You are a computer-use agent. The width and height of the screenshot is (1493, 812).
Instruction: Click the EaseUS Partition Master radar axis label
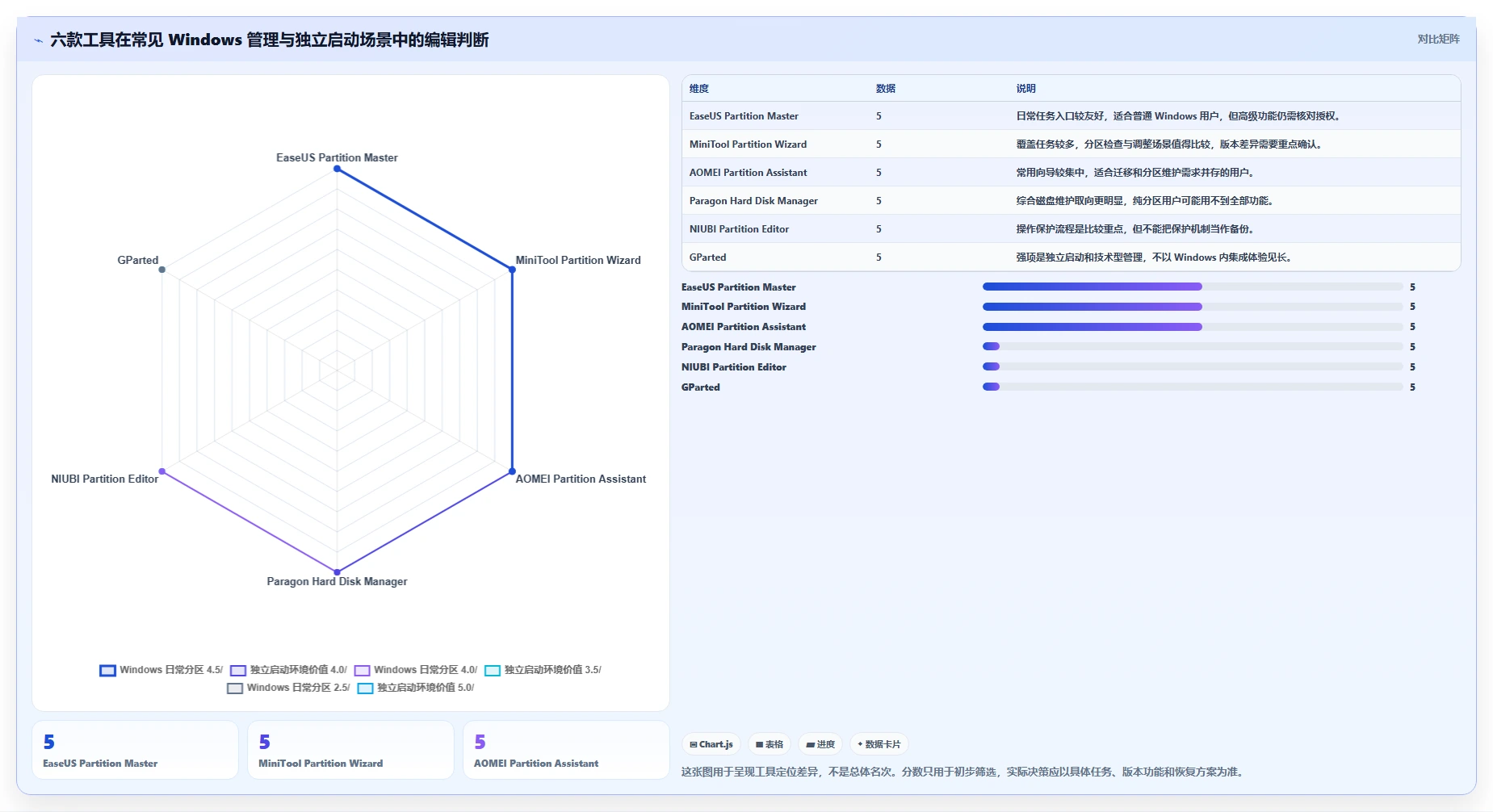point(337,157)
